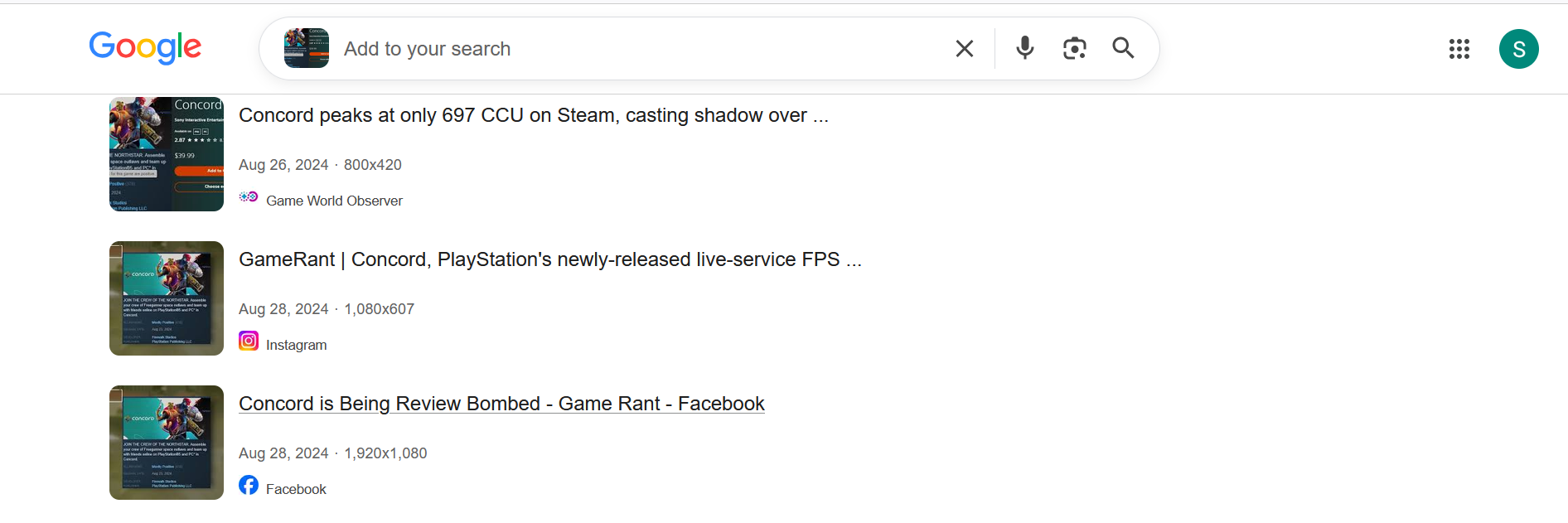Click the Facebook source icon
1568x523 pixels.
pos(249,485)
